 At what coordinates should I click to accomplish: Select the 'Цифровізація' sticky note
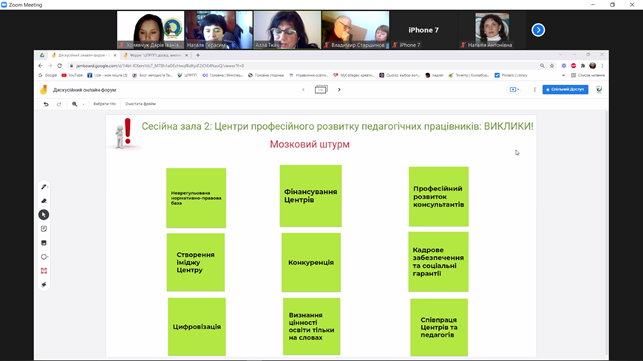pyautogui.click(x=196, y=327)
